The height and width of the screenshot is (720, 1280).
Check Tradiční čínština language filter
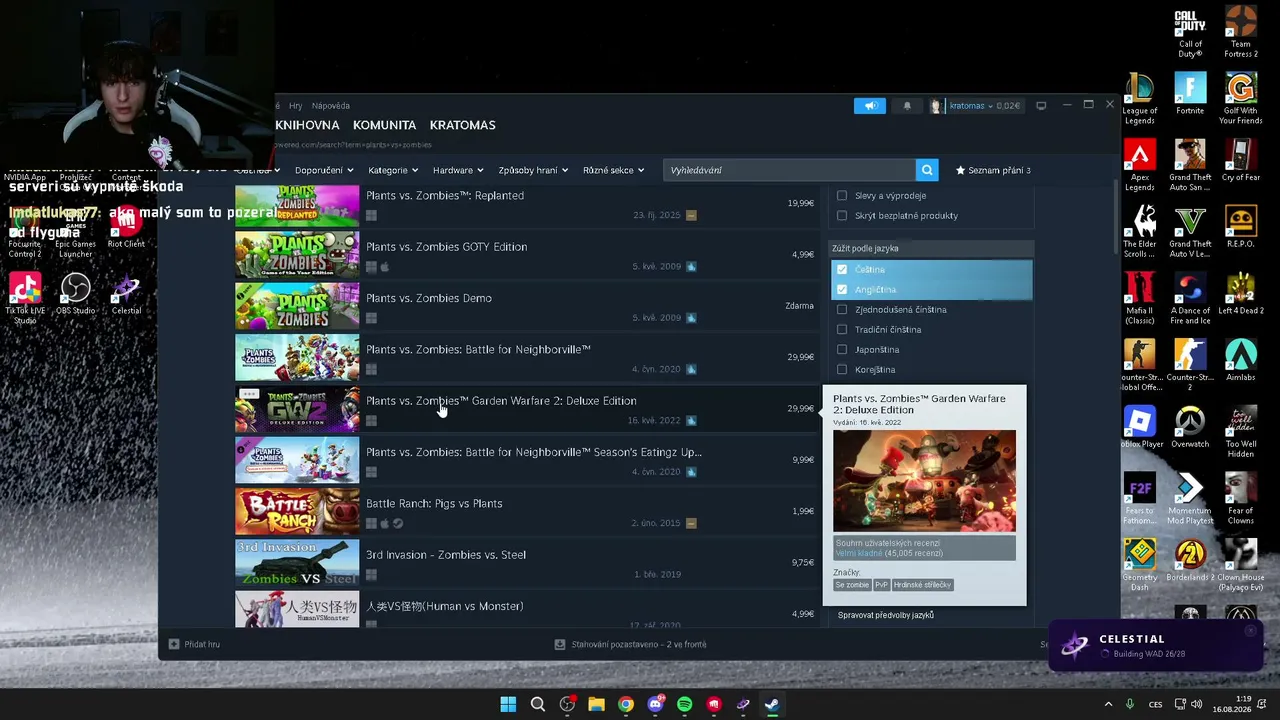pyautogui.click(x=842, y=329)
